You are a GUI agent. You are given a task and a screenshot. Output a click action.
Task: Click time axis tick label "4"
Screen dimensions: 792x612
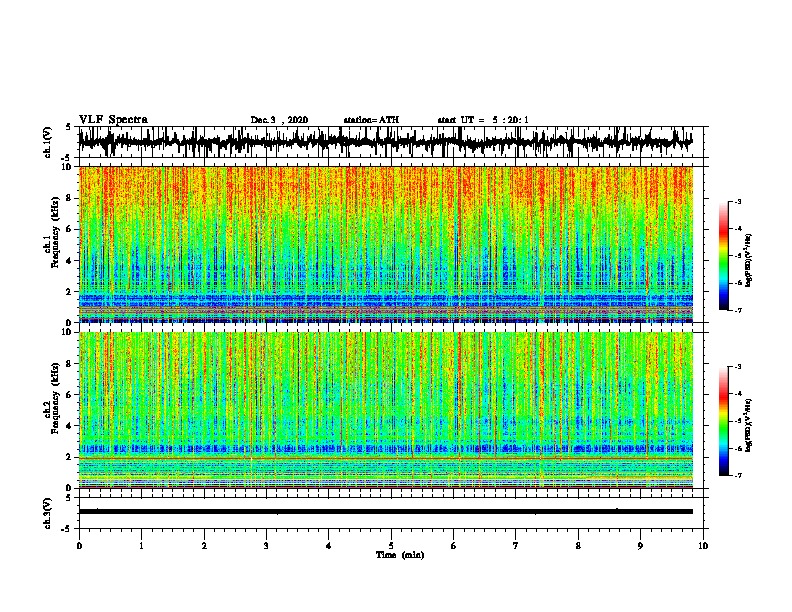(x=329, y=546)
